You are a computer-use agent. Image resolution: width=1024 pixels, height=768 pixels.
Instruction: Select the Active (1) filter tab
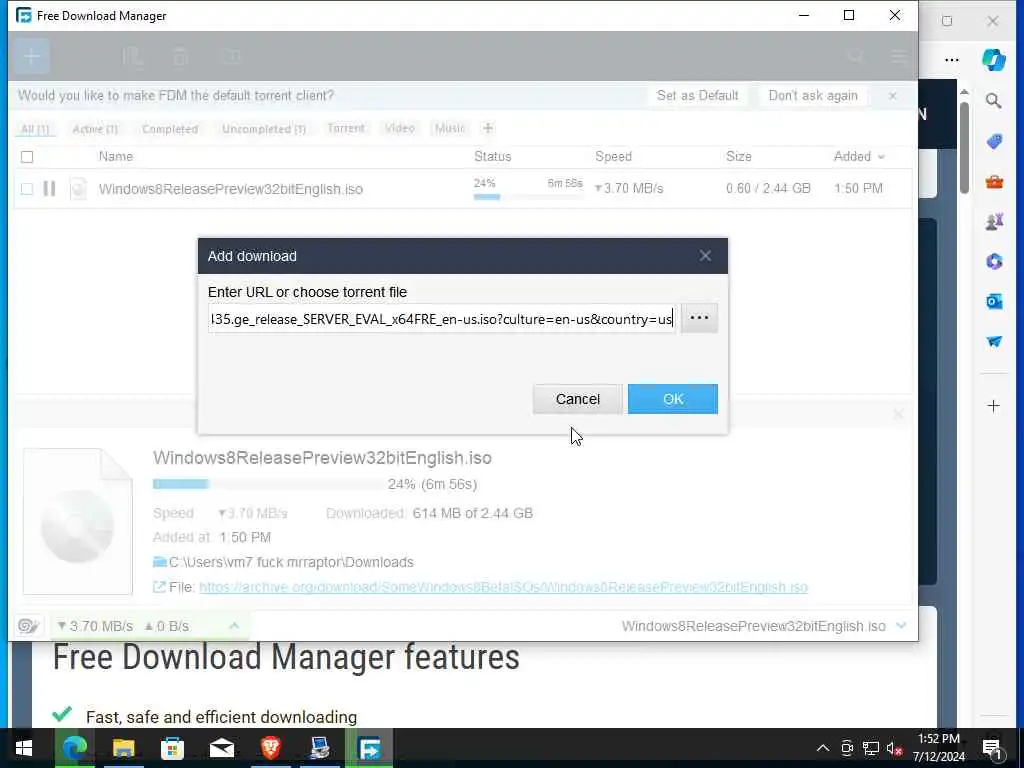[95, 129]
